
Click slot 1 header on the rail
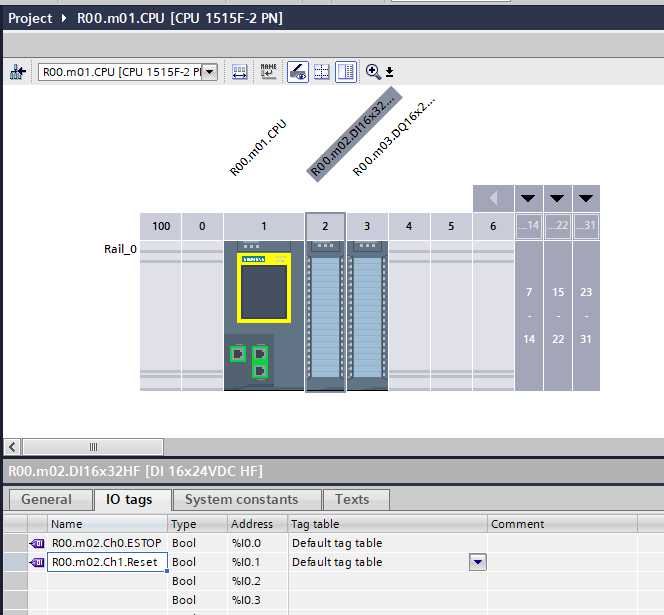264,226
